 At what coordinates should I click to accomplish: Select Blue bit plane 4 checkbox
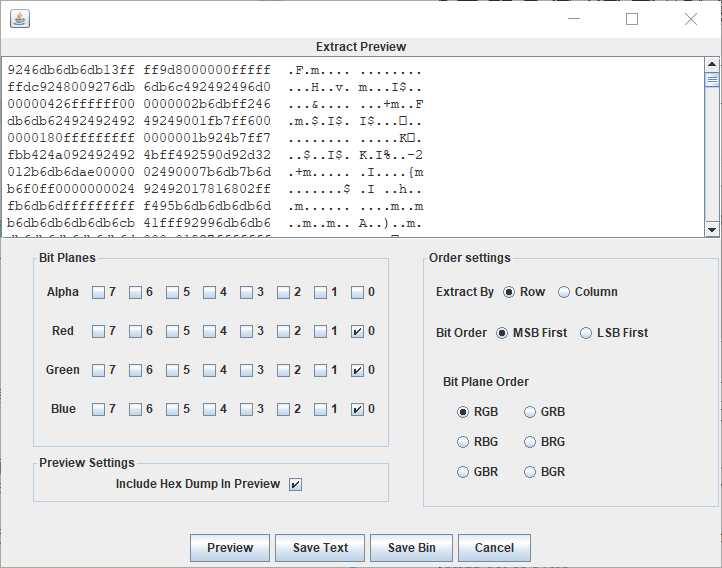click(209, 410)
